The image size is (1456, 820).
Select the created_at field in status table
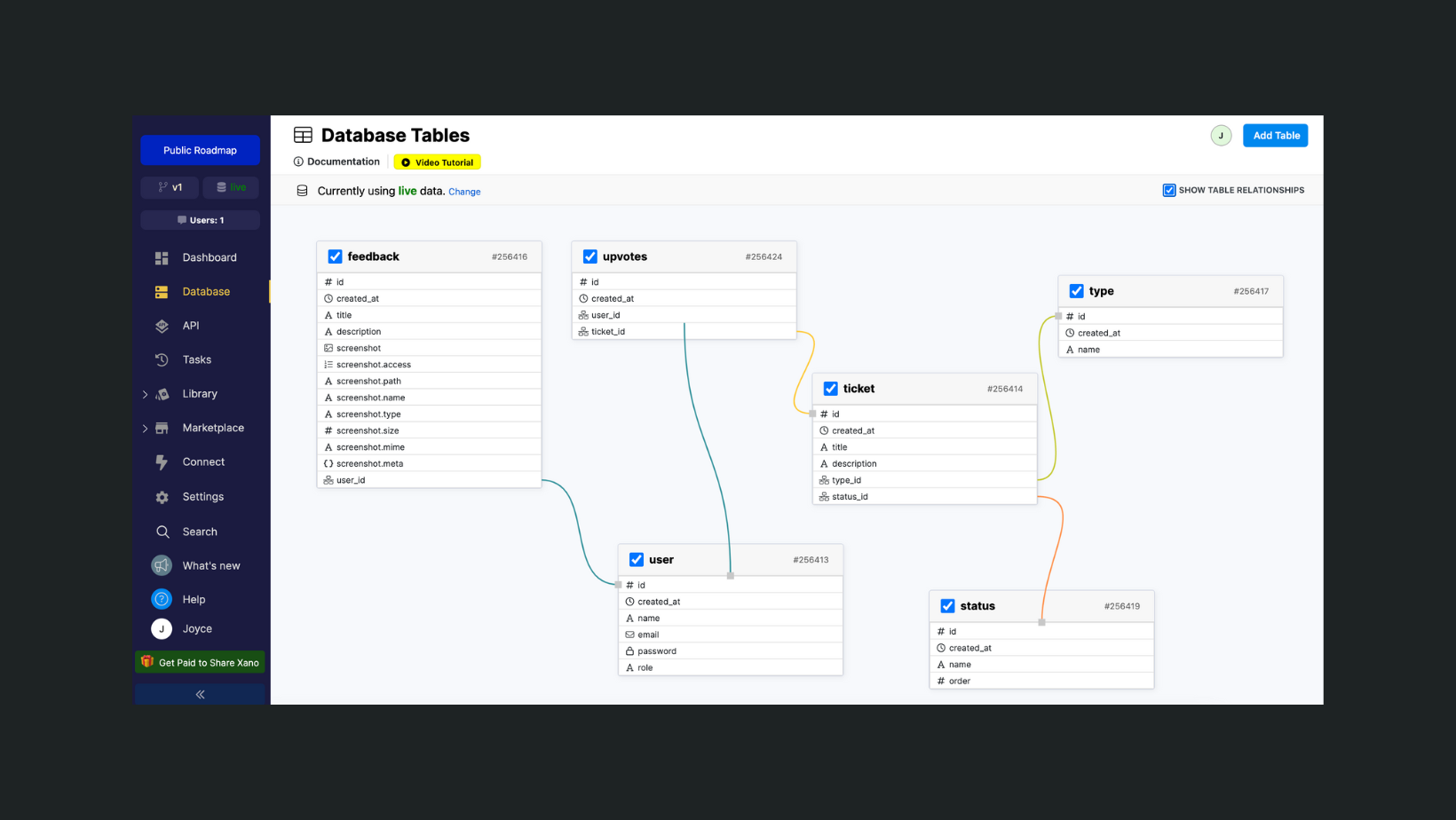(1041, 648)
